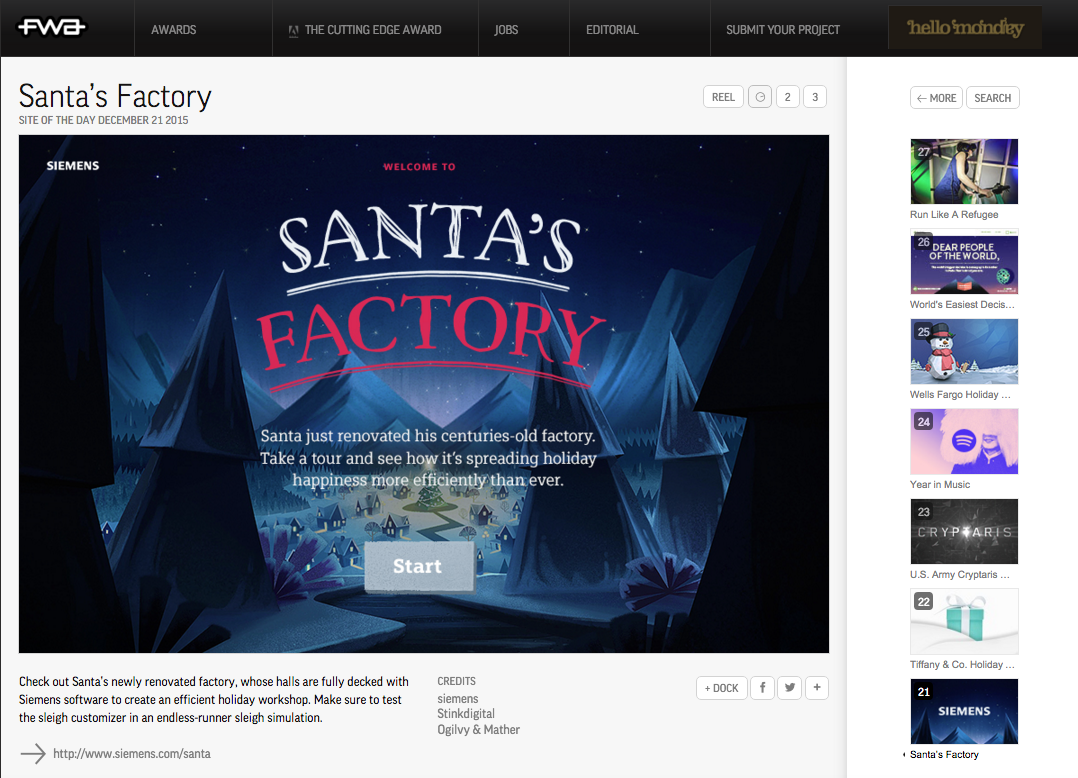Click the arrow icon beside the URL
The image size is (1078, 778).
pyautogui.click(x=33, y=754)
